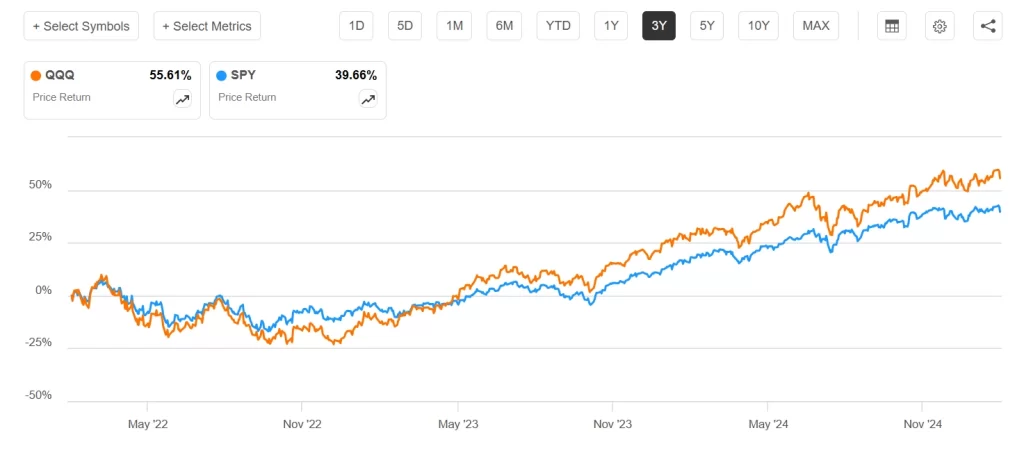Viewport: 1024px width, 458px height.
Task: Click the orange QQQ color dot
Action: [x=36, y=76]
